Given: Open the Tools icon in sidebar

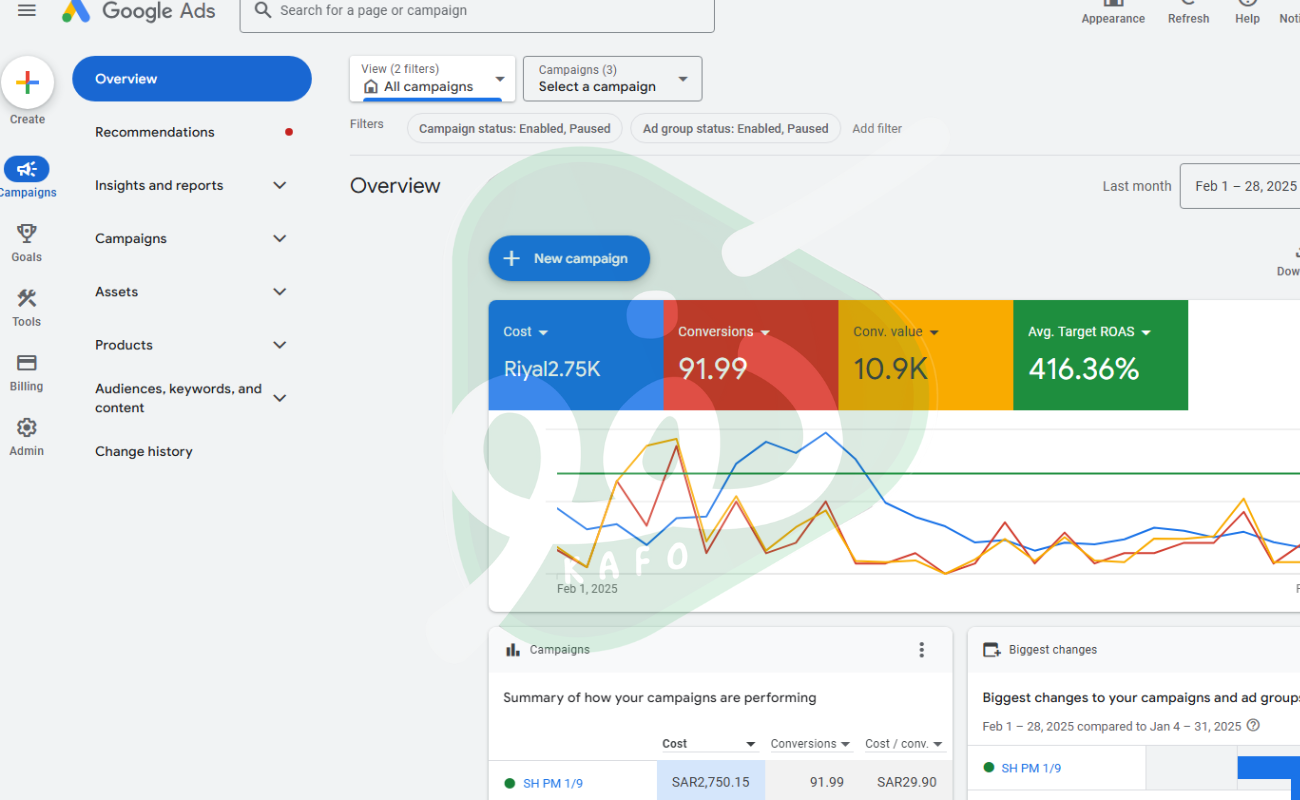Looking at the screenshot, I should (27, 299).
